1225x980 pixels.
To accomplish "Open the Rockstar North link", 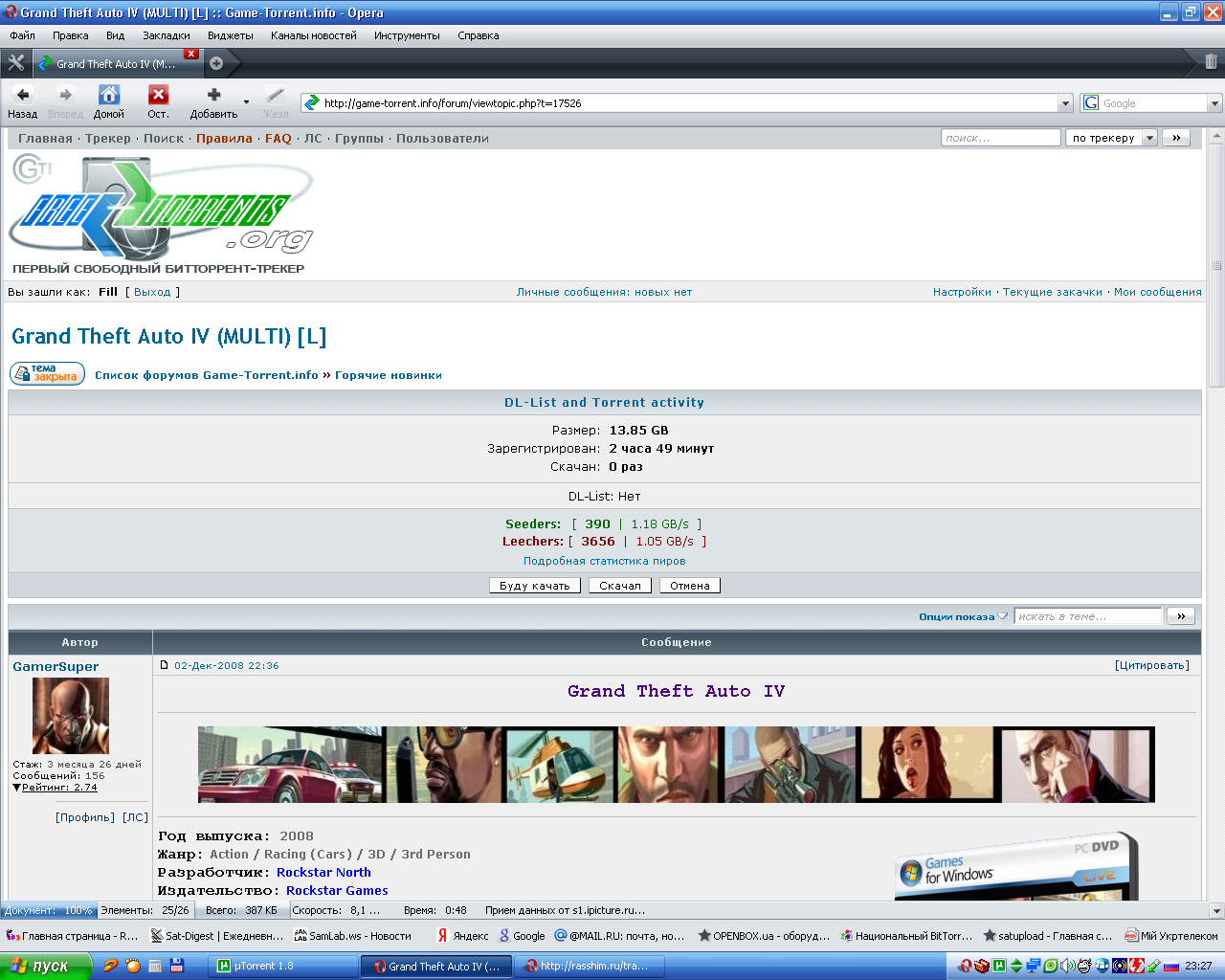I will click(323, 872).
